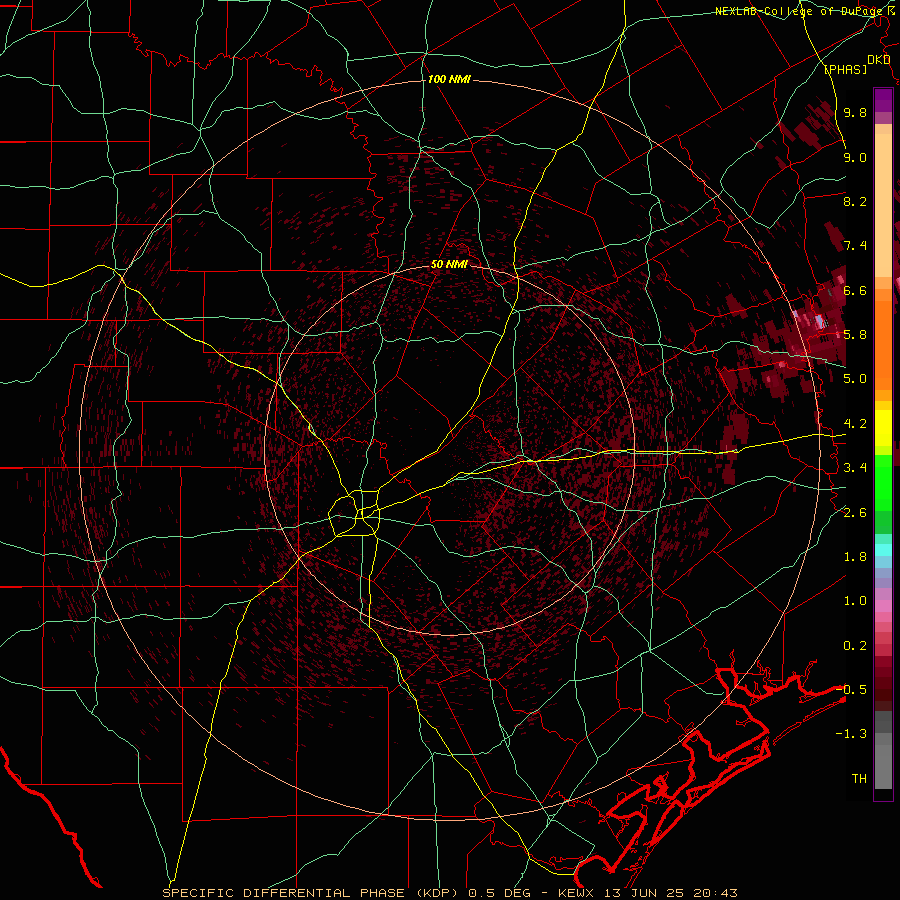900x900 pixels.
Task: Click the 1.8 value on the color scale
Action: [x=855, y=557]
